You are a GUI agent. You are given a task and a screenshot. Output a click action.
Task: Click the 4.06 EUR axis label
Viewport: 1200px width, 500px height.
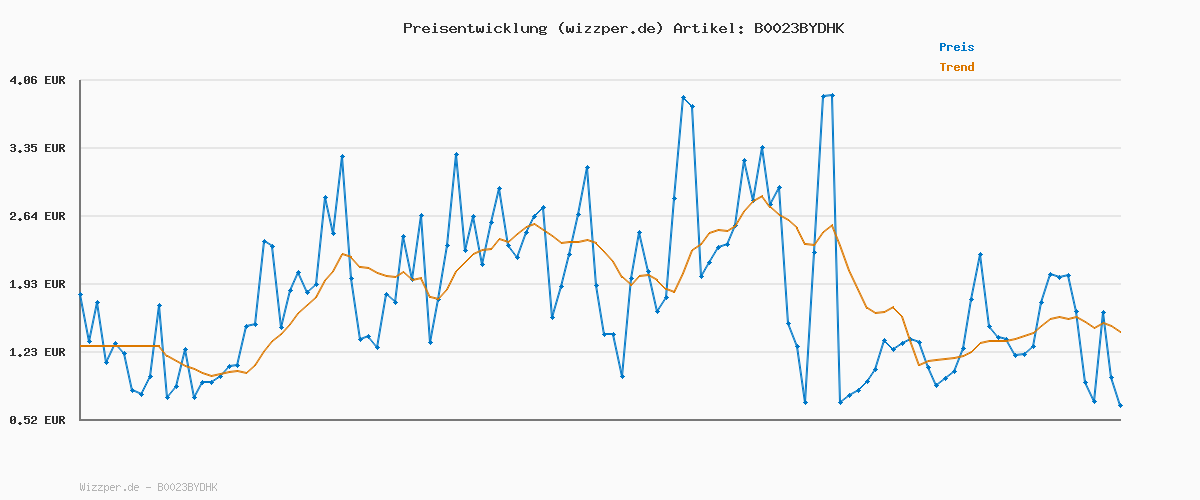37,80
